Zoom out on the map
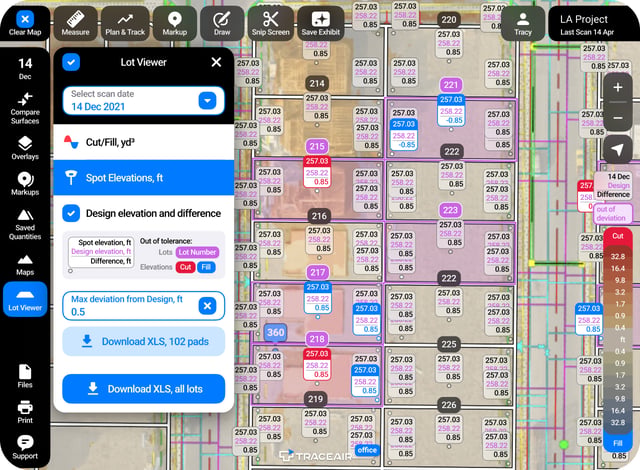Viewport: 640px width, 470px height. (618, 118)
